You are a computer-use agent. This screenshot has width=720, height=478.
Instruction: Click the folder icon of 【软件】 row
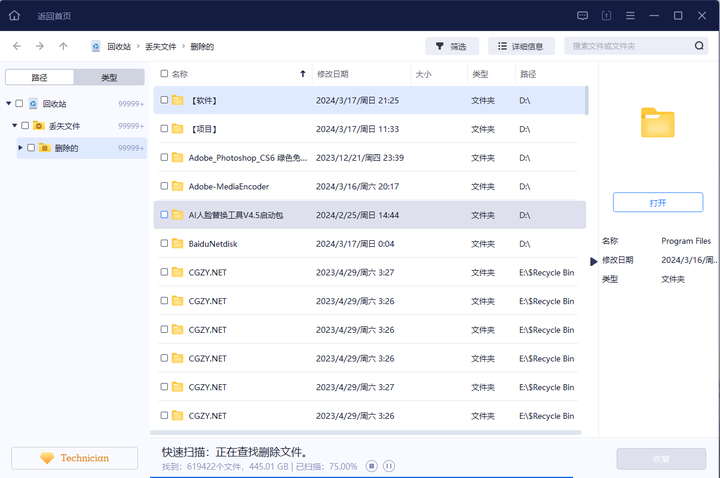pos(178,100)
